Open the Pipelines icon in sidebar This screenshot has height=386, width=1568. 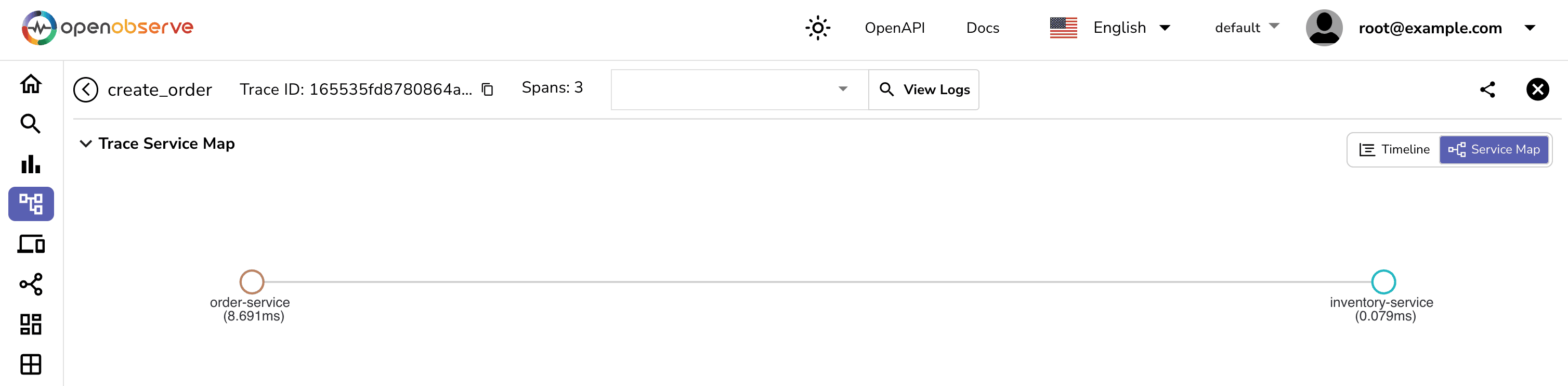click(x=31, y=285)
